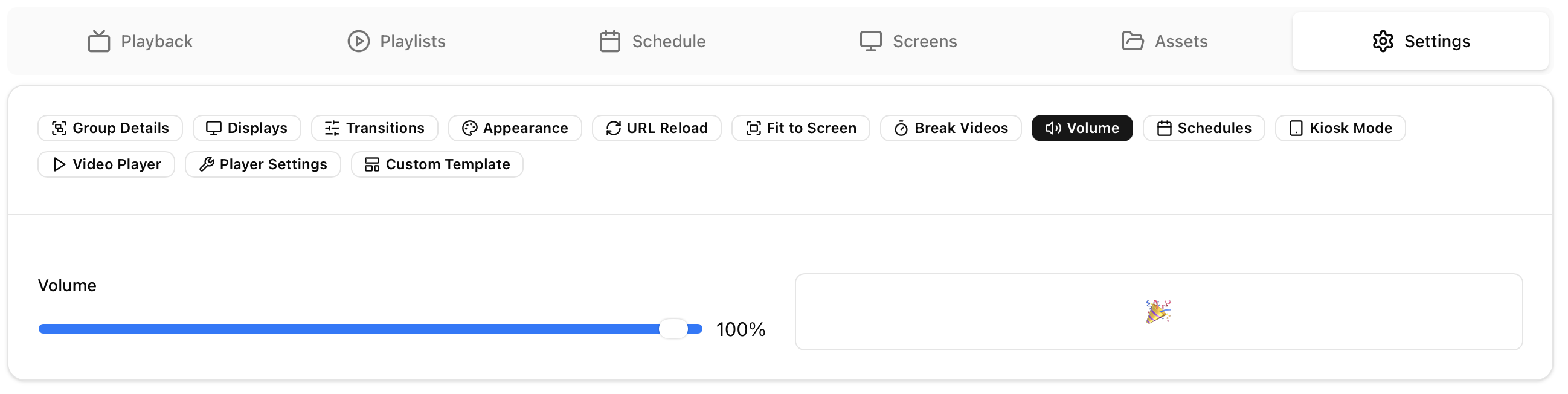Click the Screens monitor icon

tap(870, 42)
